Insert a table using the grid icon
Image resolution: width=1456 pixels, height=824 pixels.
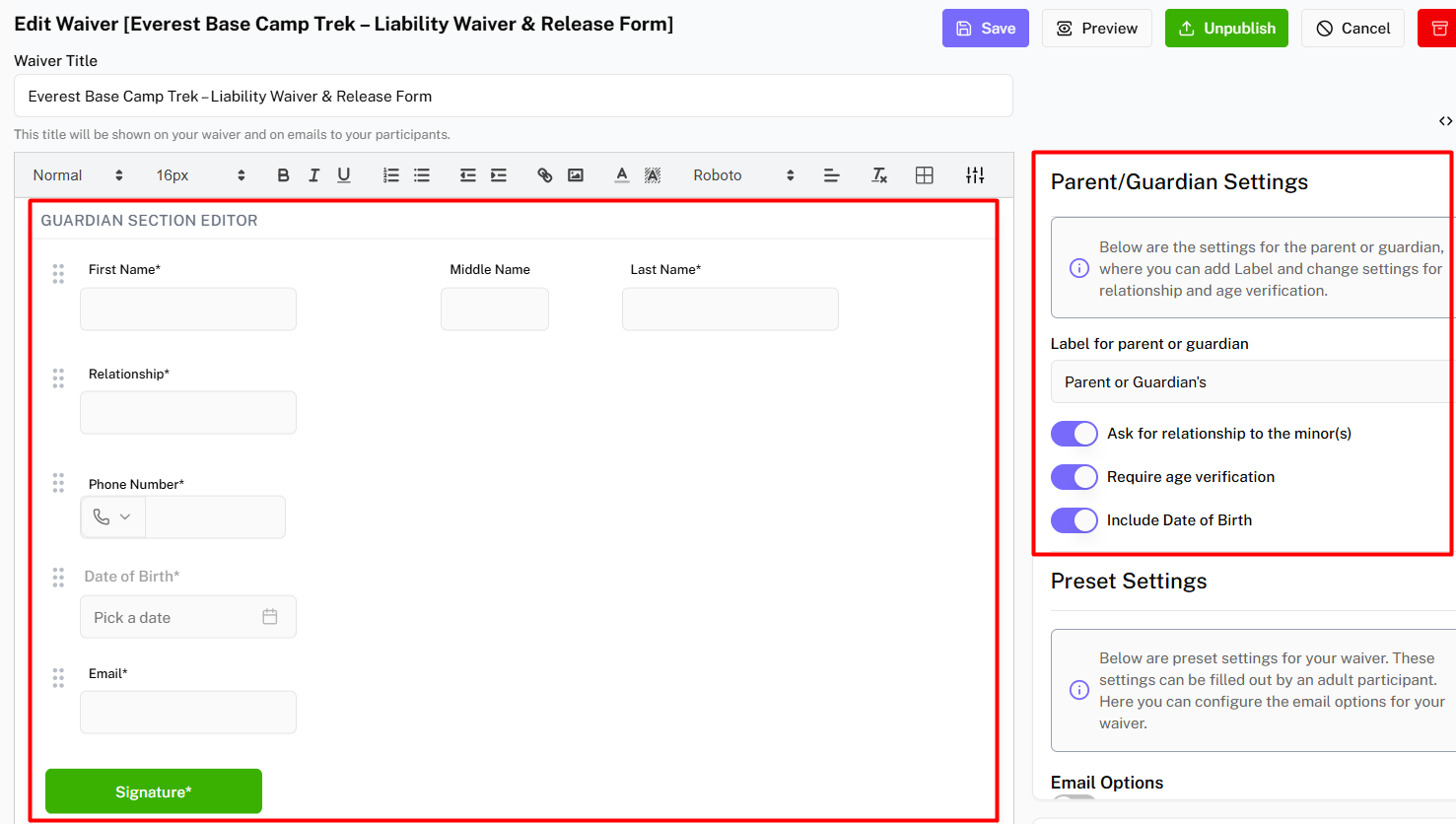point(924,175)
